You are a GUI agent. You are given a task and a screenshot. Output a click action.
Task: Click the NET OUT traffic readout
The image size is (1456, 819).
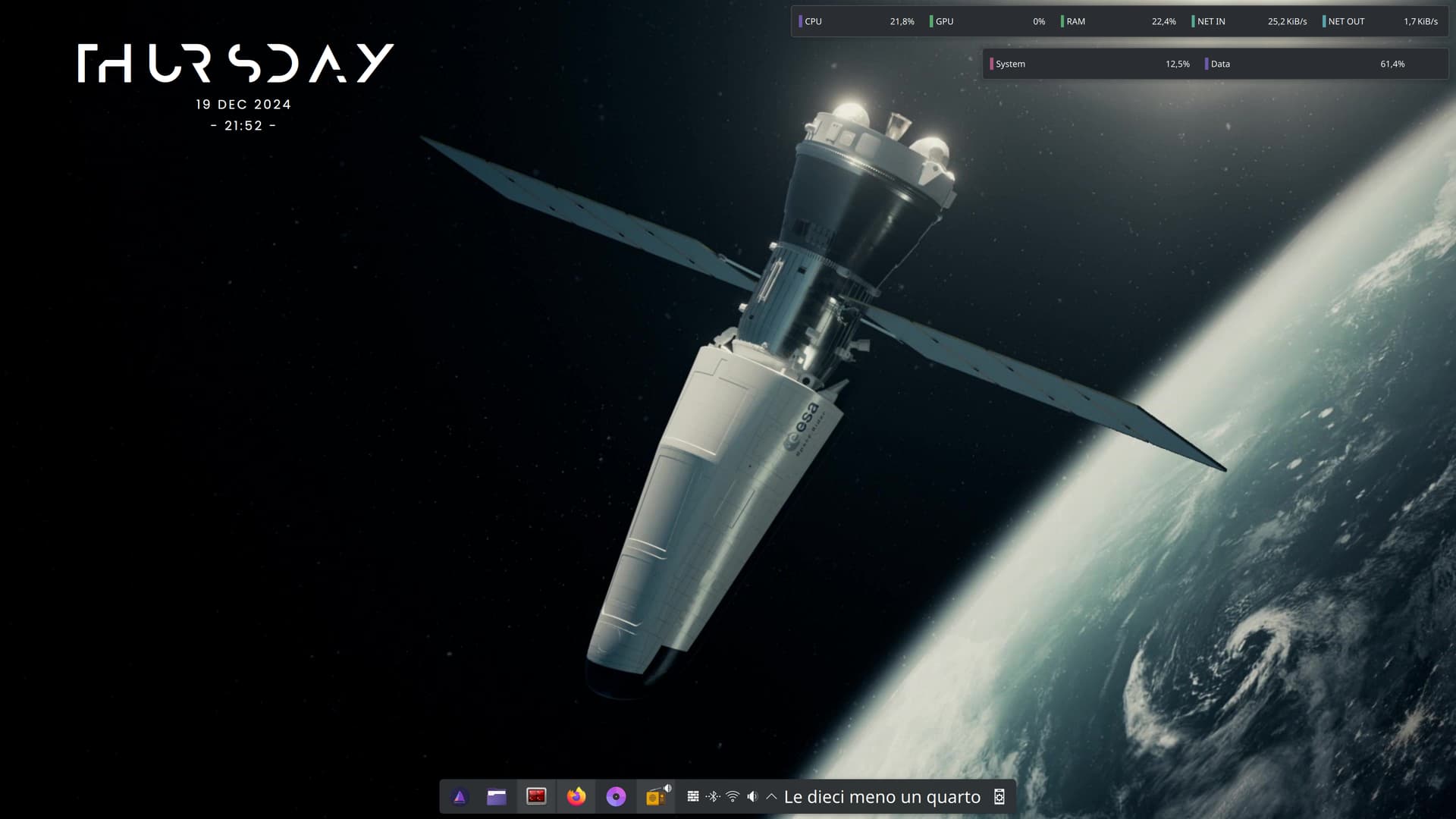(1381, 21)
